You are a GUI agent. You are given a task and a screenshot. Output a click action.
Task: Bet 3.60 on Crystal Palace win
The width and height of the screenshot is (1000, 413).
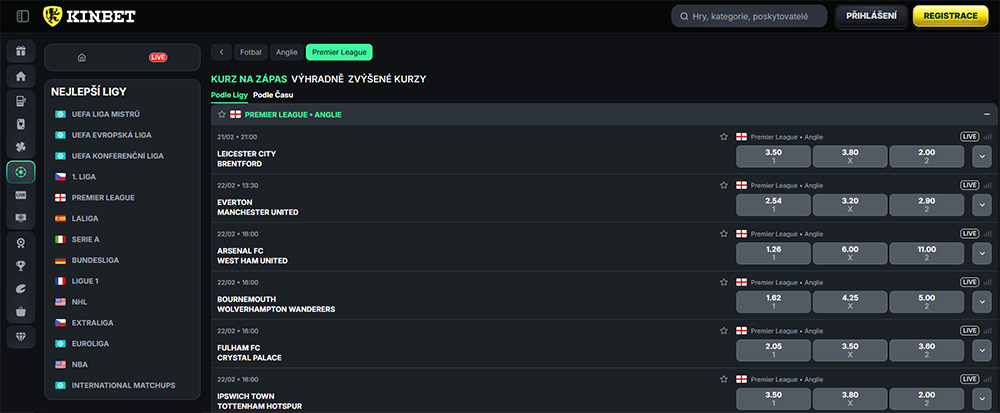click(926, 350)
